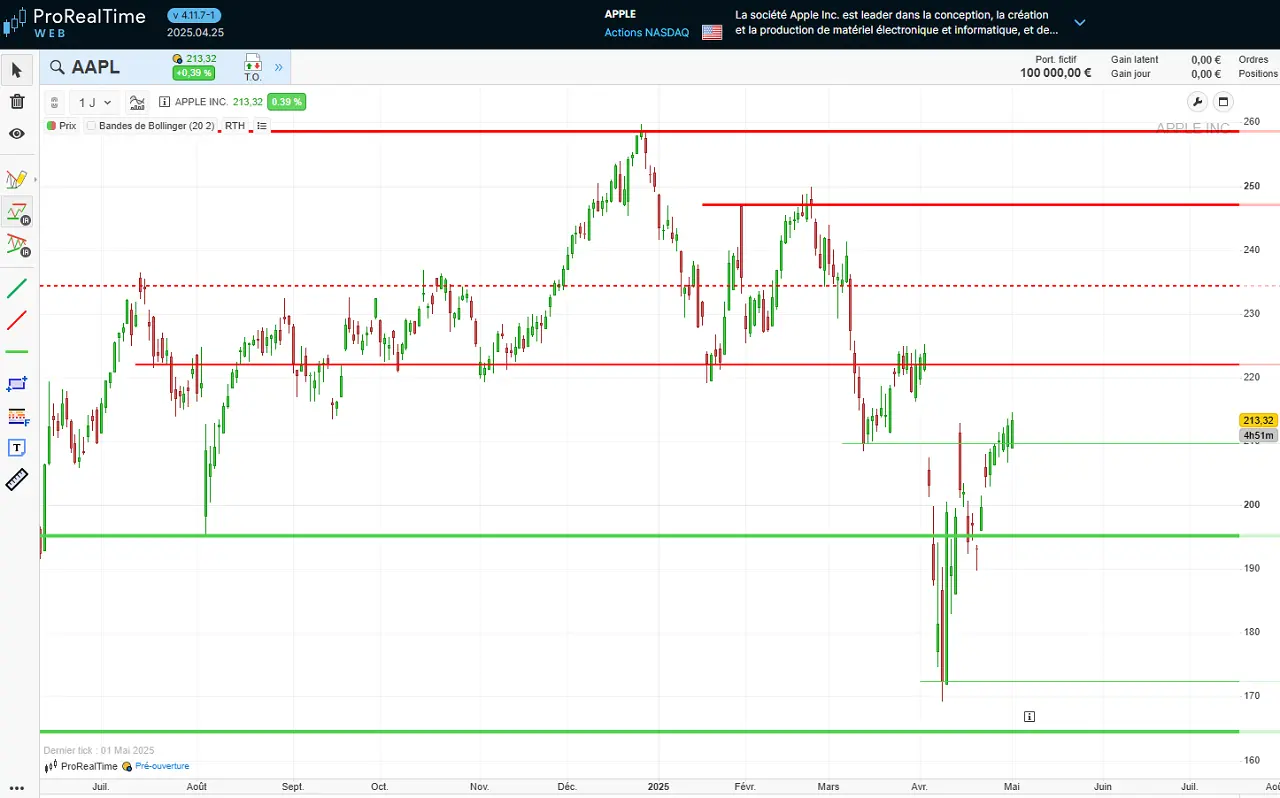Click the Actions NASDAQ link
The image size is (1280, 798).
(x=646, y=33)
